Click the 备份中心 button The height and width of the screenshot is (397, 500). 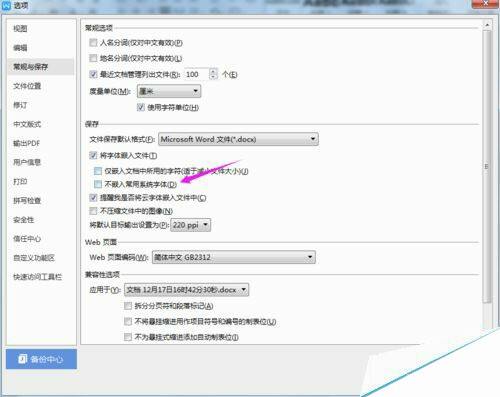pyautogui.click(x=41, y=359)
